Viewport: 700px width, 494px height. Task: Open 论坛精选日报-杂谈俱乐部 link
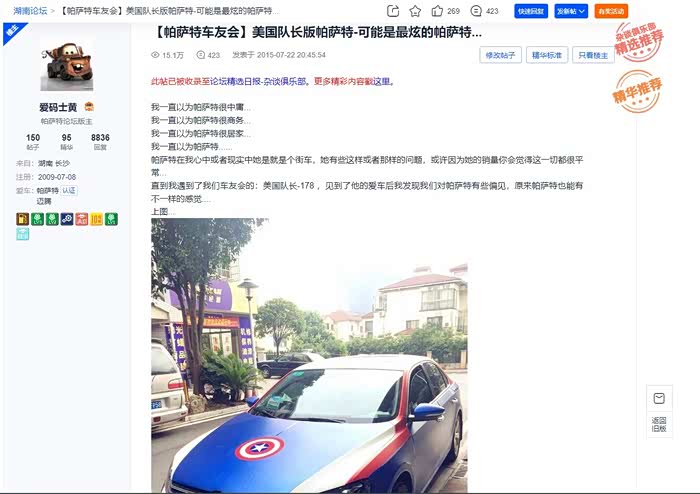[x=258, y=81]
